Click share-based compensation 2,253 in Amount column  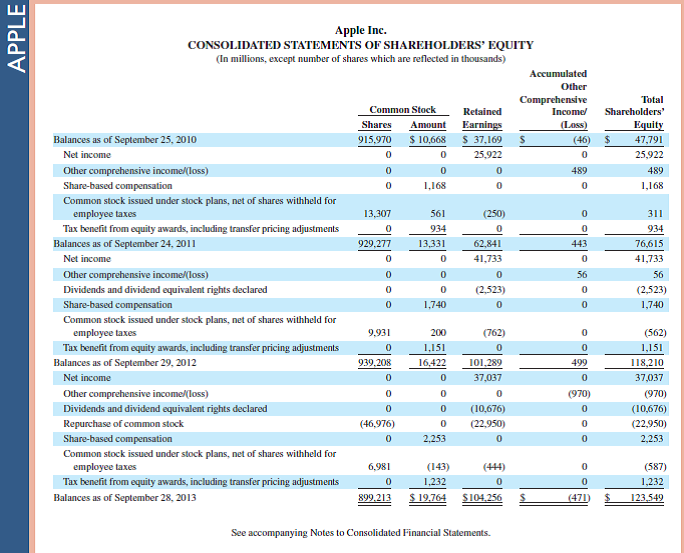[434, 438]
